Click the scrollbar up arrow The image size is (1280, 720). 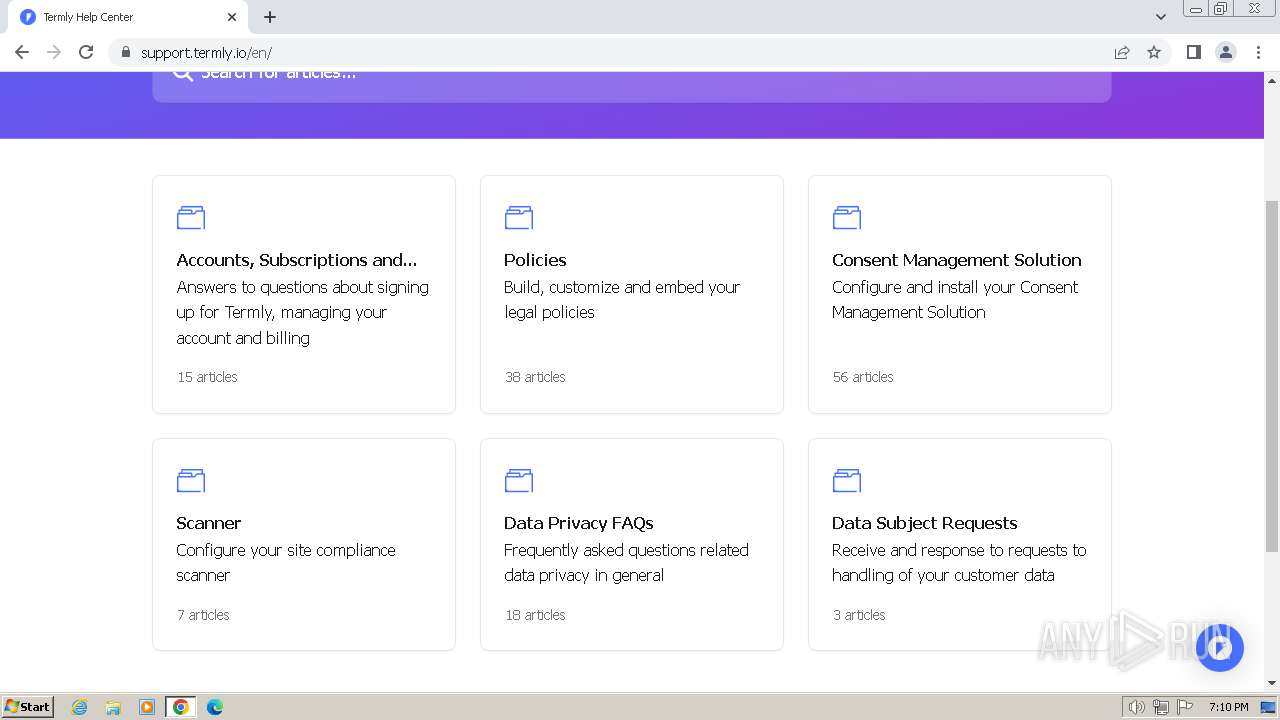pos(1272,79)
